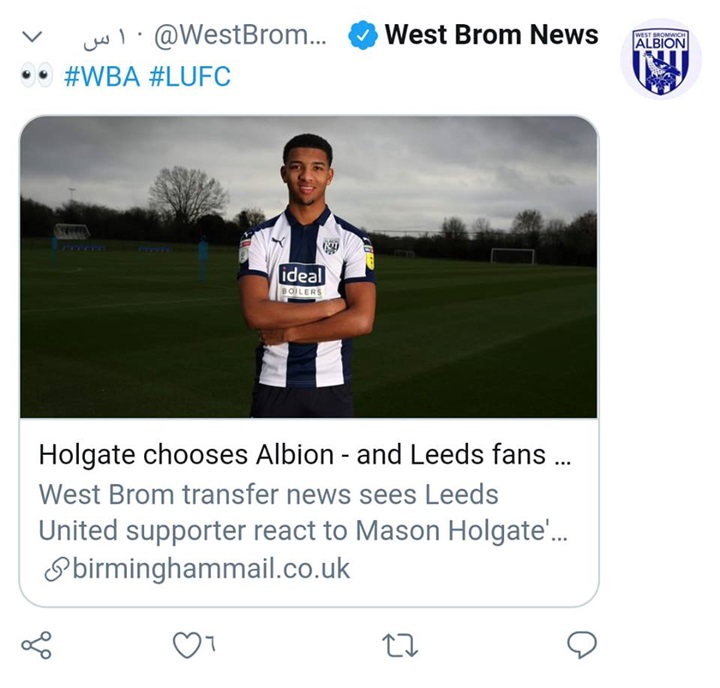Open the West Bromwich Albion crest avatar
The height and width of the screenshot is (688, 720).
tap(661, 59)
